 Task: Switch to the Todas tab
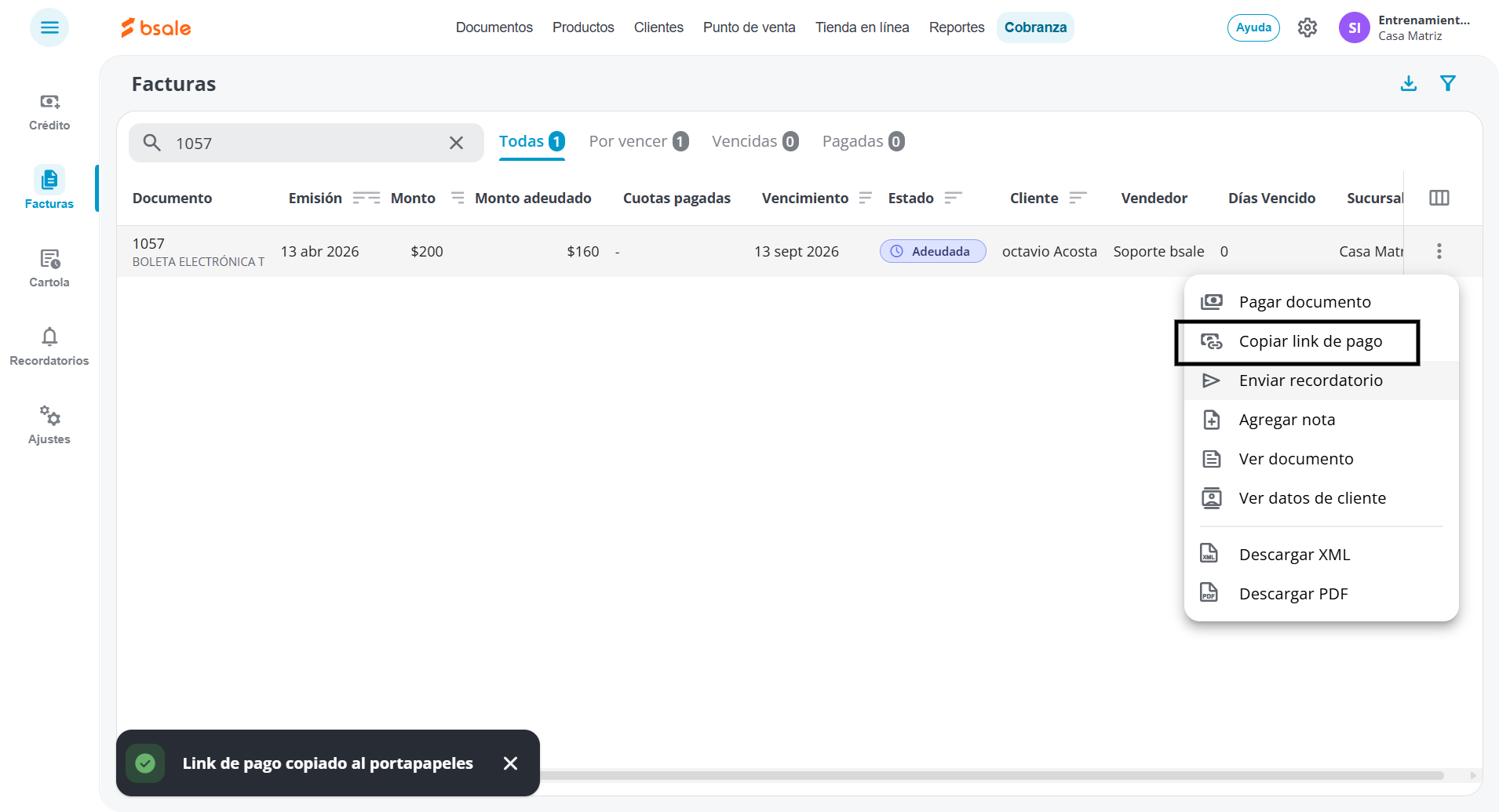coord(532,141)
